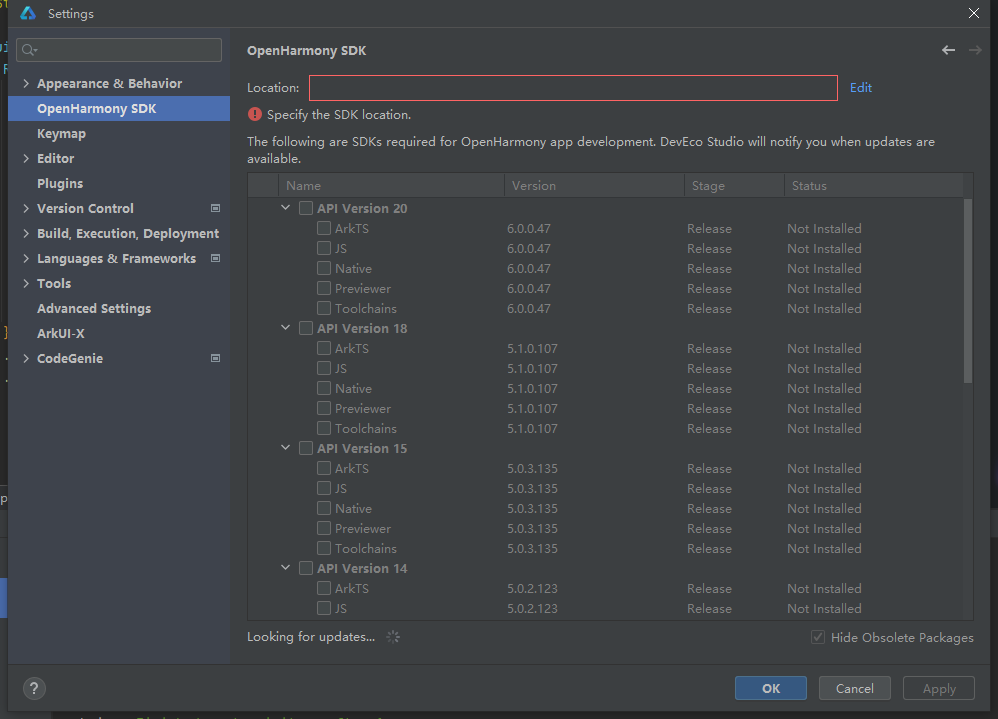Expand the Version Control section arrow
Image resolution: width=998 pixels, height=719 pixels.
[x=26, y=208]
